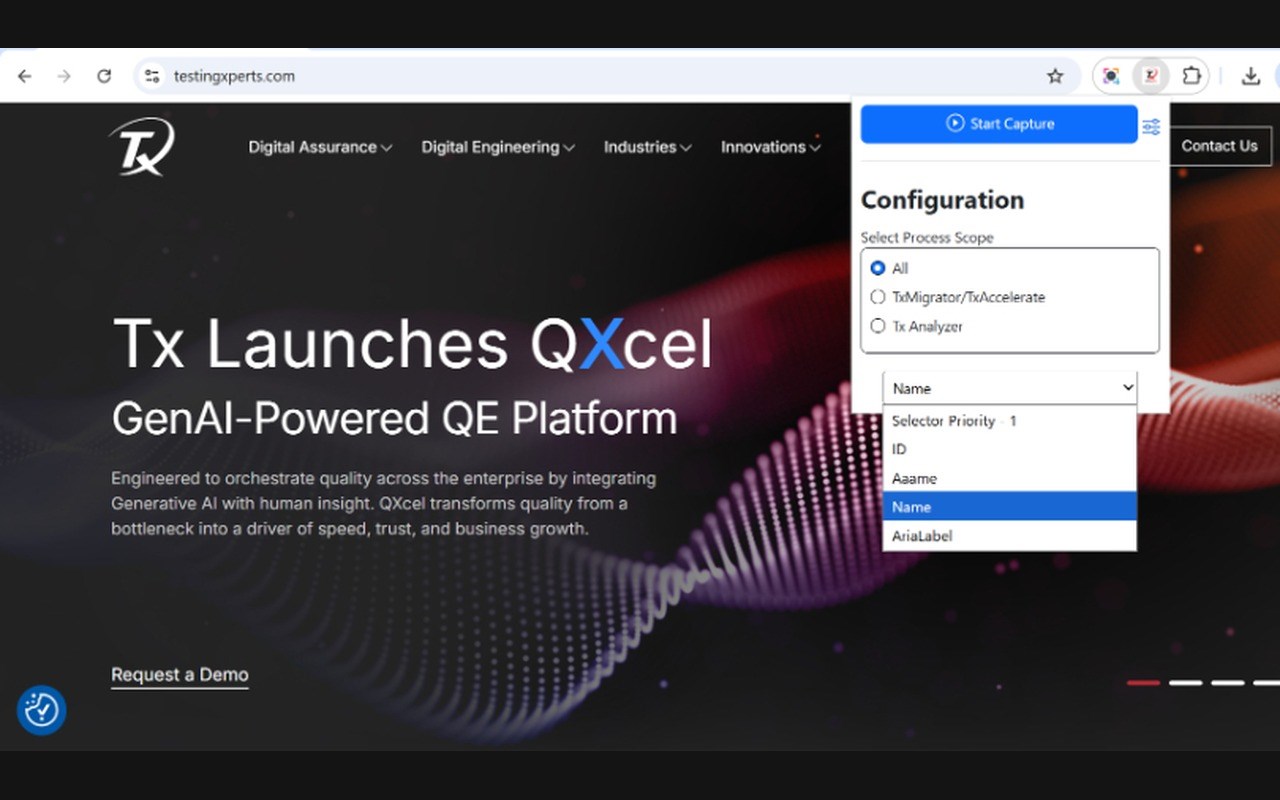The image size is (1280, 800).
Task: Click the Select Process Scope label
Action: (x=927, y=238)
